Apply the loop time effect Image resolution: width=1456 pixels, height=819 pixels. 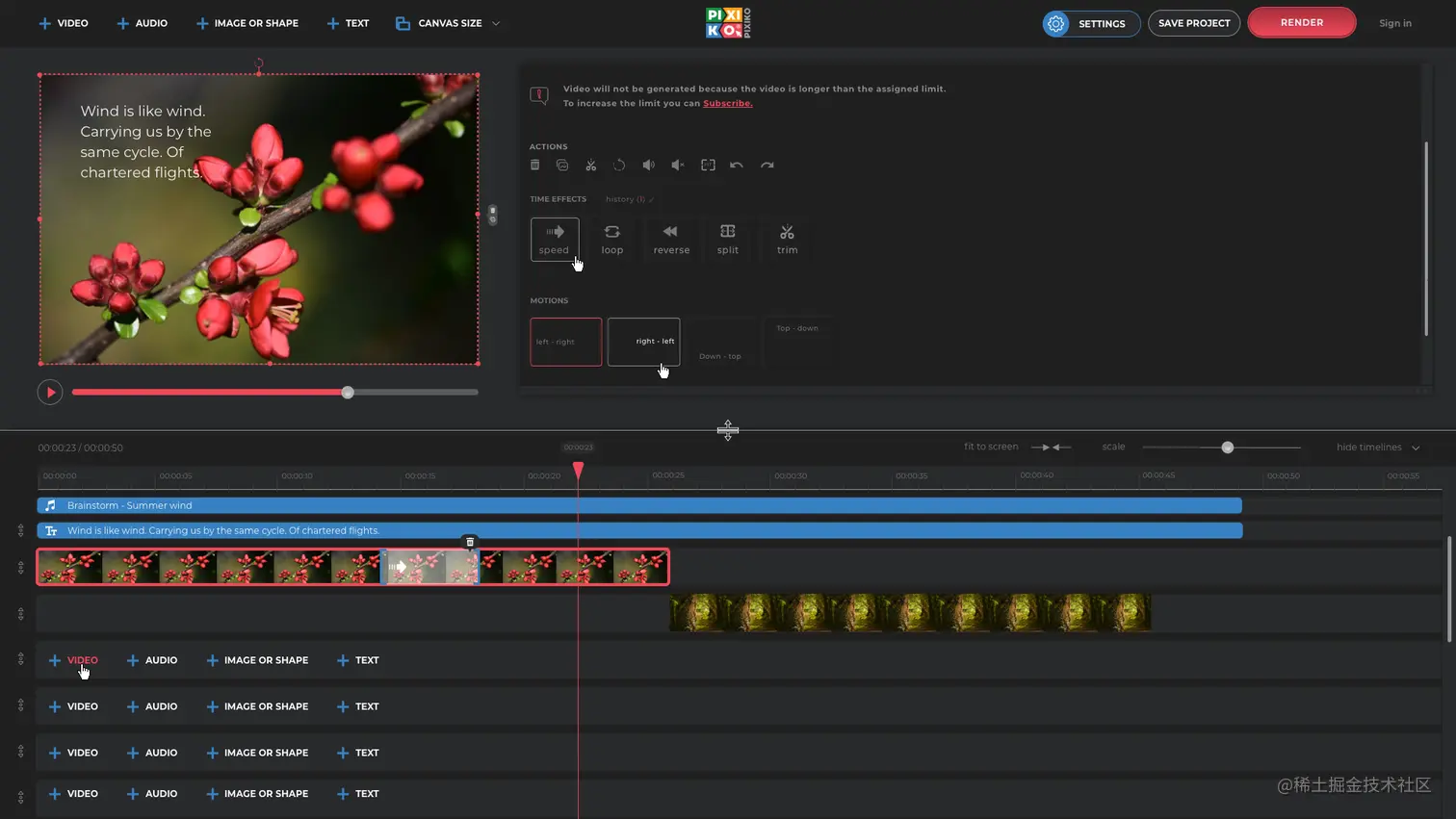pos(612,239)
